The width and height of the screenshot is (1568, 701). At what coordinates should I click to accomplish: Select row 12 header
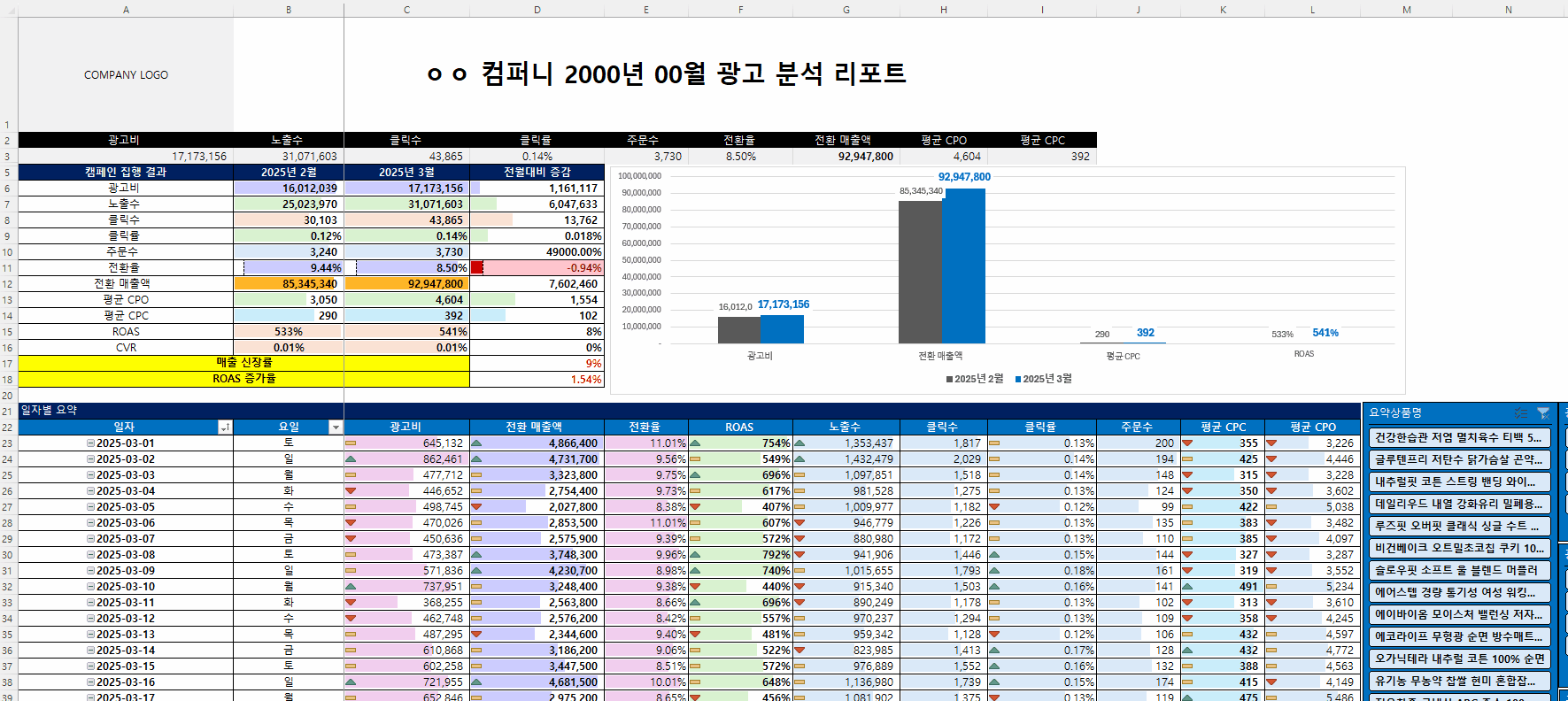point(8,284)
